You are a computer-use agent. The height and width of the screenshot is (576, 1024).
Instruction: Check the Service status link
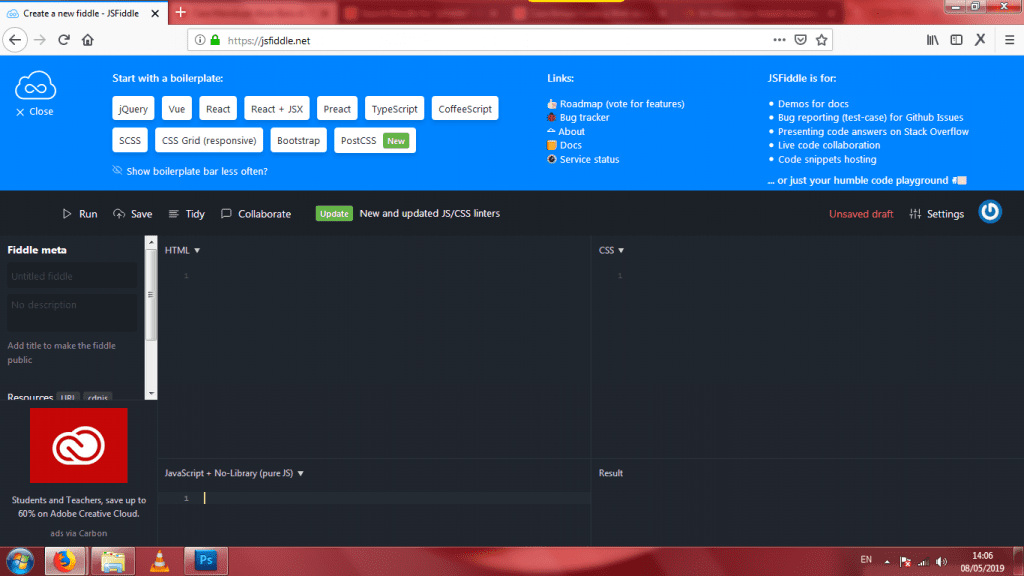583,159
